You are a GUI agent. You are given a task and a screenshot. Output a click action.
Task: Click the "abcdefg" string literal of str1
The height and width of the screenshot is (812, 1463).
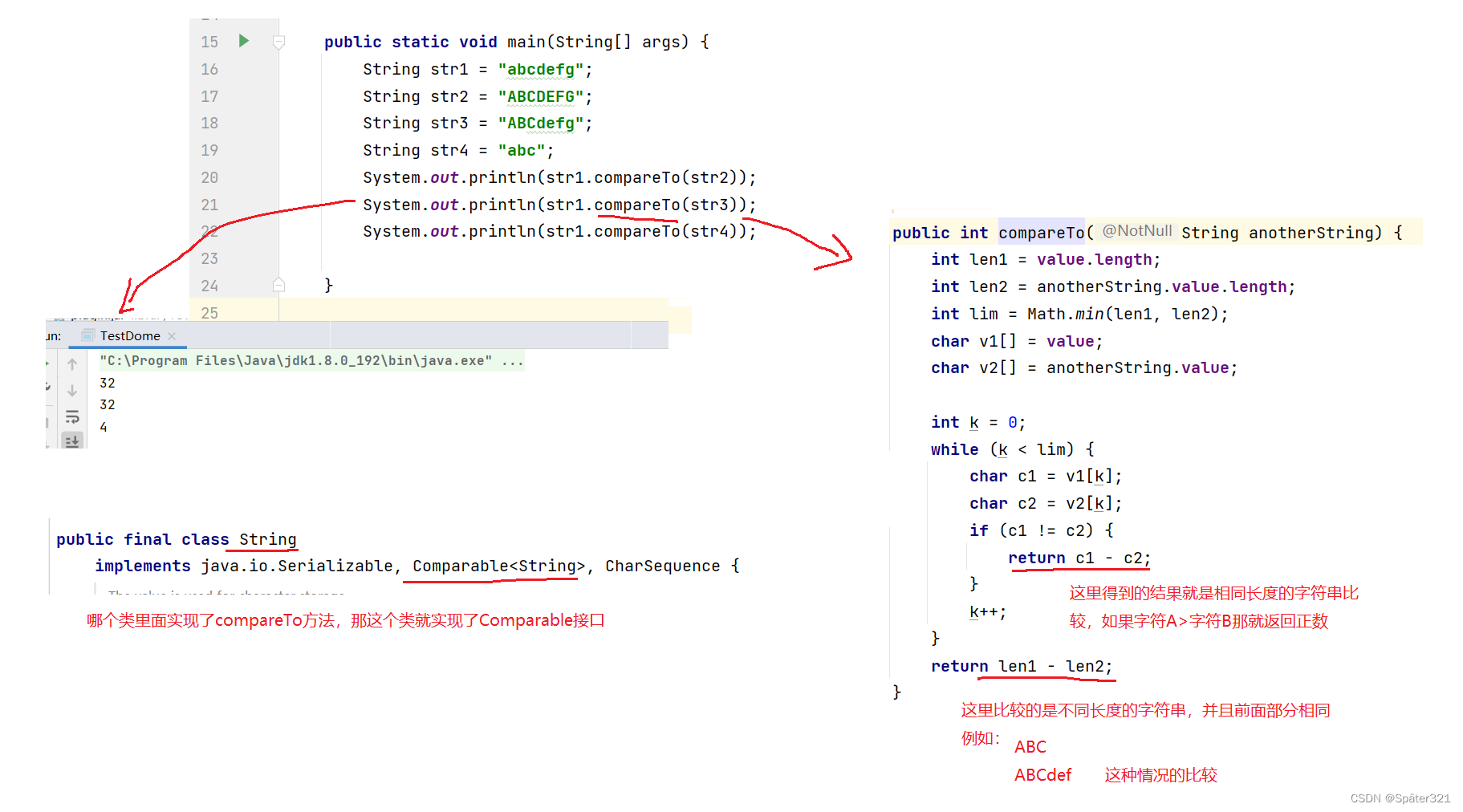click(x=541, y=70)
